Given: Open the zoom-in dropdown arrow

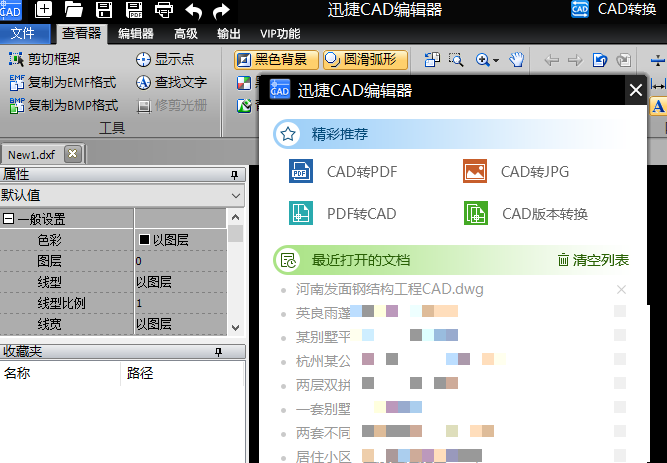Looking at the screenshot, I should click(x=496, y=60).
